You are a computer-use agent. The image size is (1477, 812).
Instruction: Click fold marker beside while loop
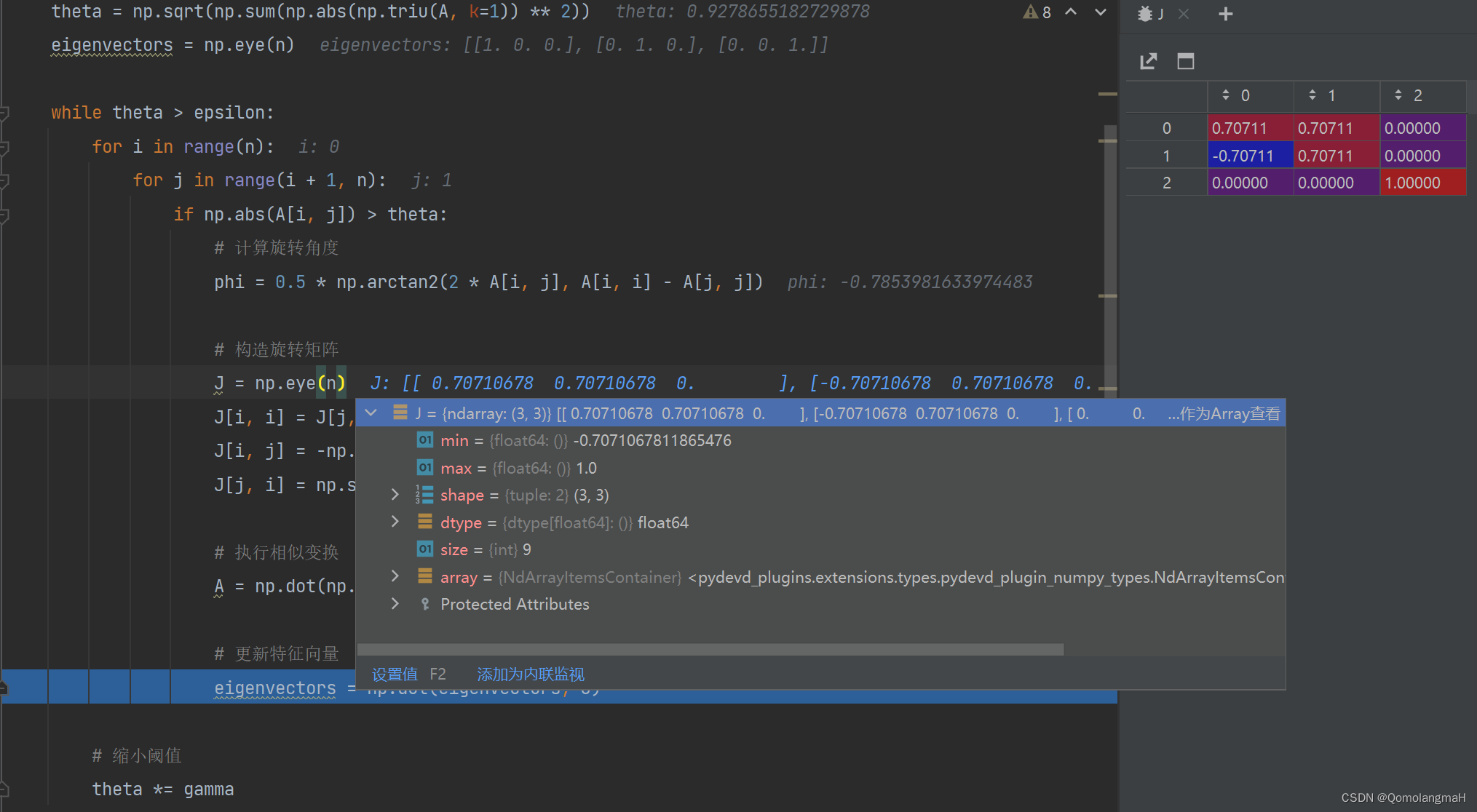(4, 113)
